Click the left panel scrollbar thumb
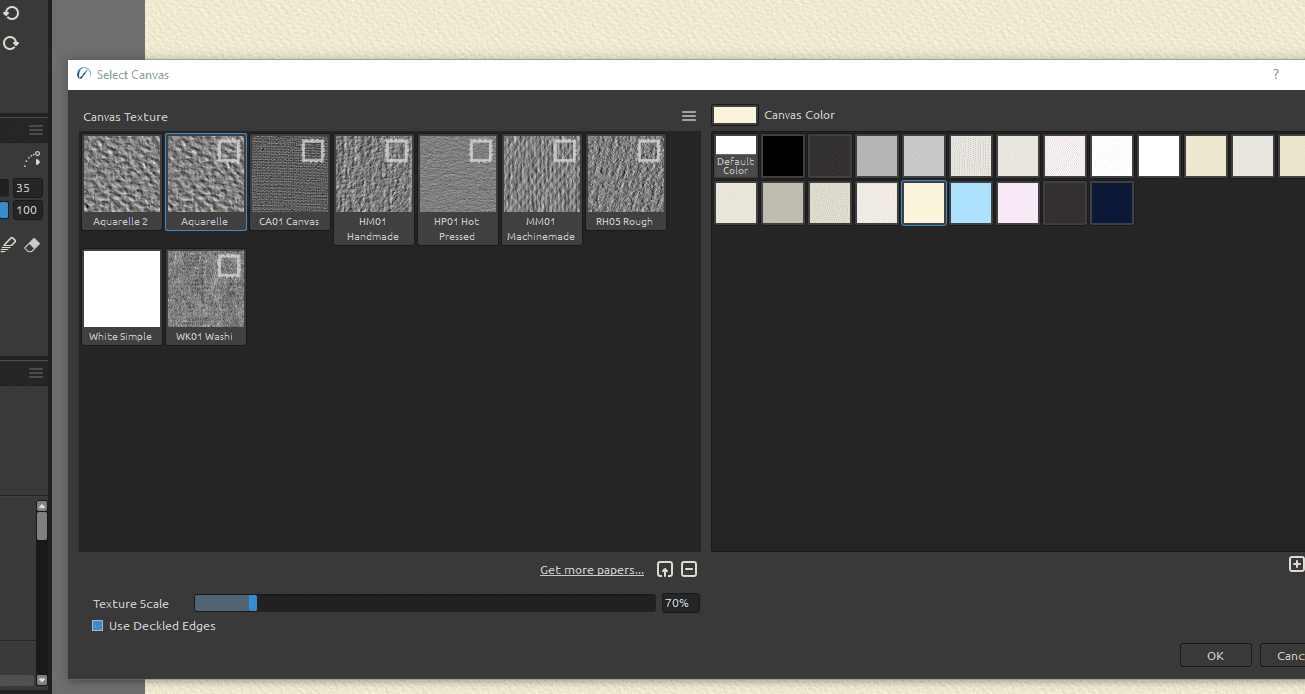1305x694 pixels. (x=42, y=526)
